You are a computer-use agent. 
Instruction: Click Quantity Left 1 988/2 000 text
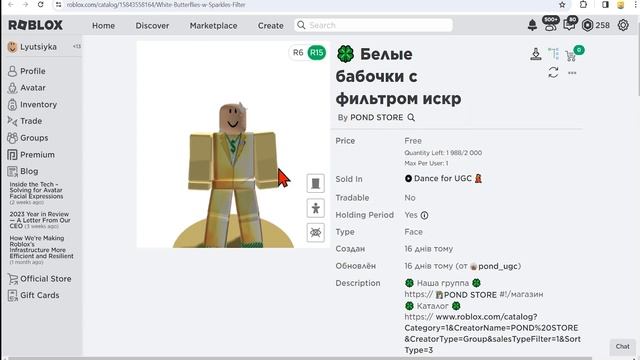[x=443, y=153]
